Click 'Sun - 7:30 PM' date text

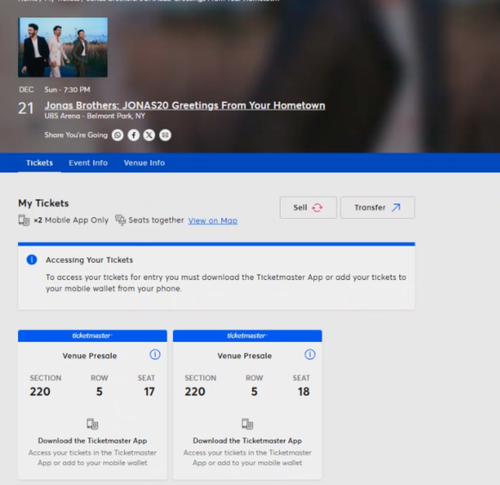[x=67, y=90]
